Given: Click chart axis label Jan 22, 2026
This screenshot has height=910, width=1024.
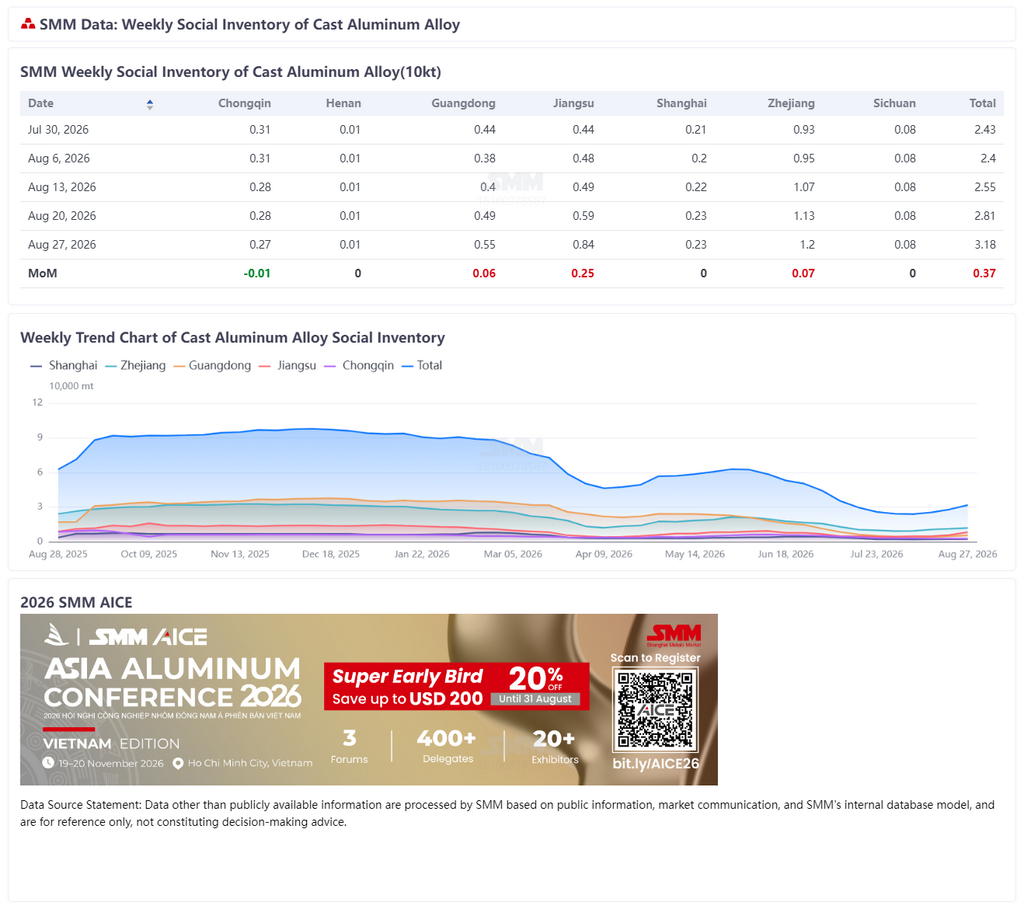Looking at the screenshot, I should tap(422, 554).
